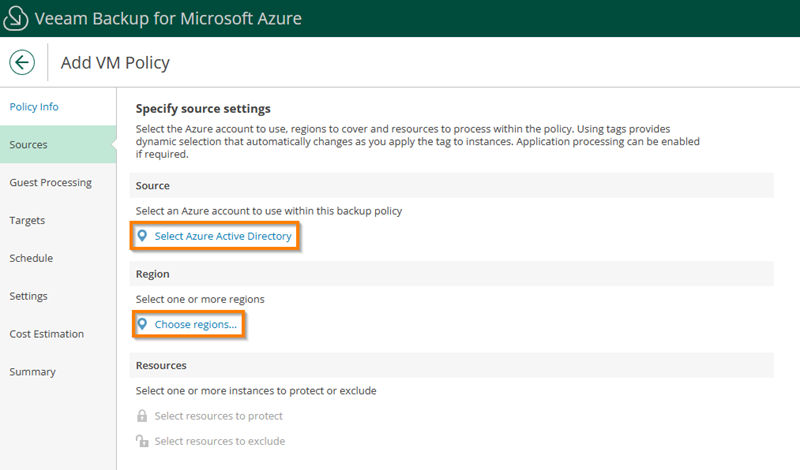Click the open lock icon beside resources to exclude
This screenshot has width=800, height=470.
point(142,441)
